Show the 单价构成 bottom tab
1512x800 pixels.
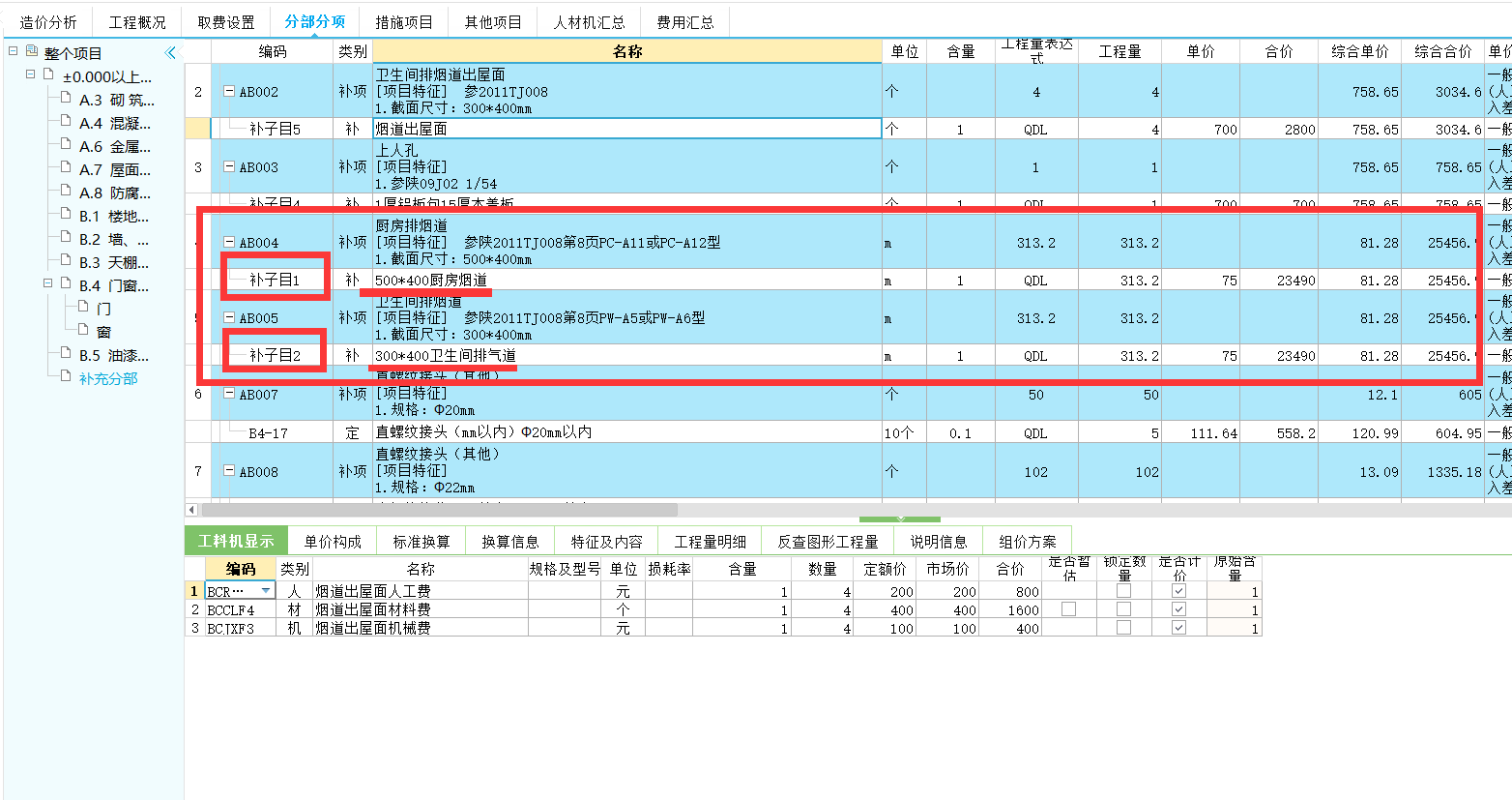(x=333, y=542)
